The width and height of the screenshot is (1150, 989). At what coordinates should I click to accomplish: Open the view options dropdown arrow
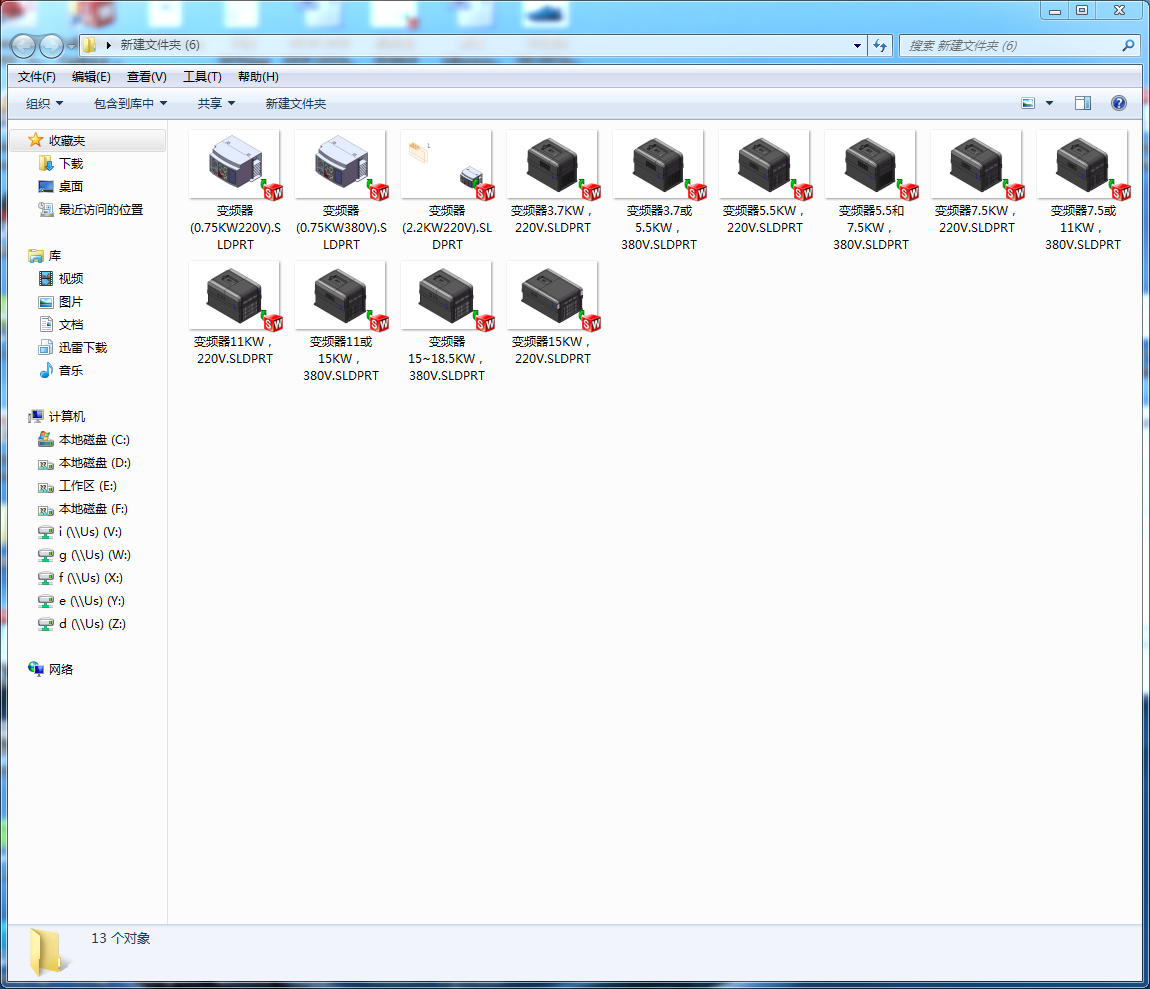[1049, 103]
